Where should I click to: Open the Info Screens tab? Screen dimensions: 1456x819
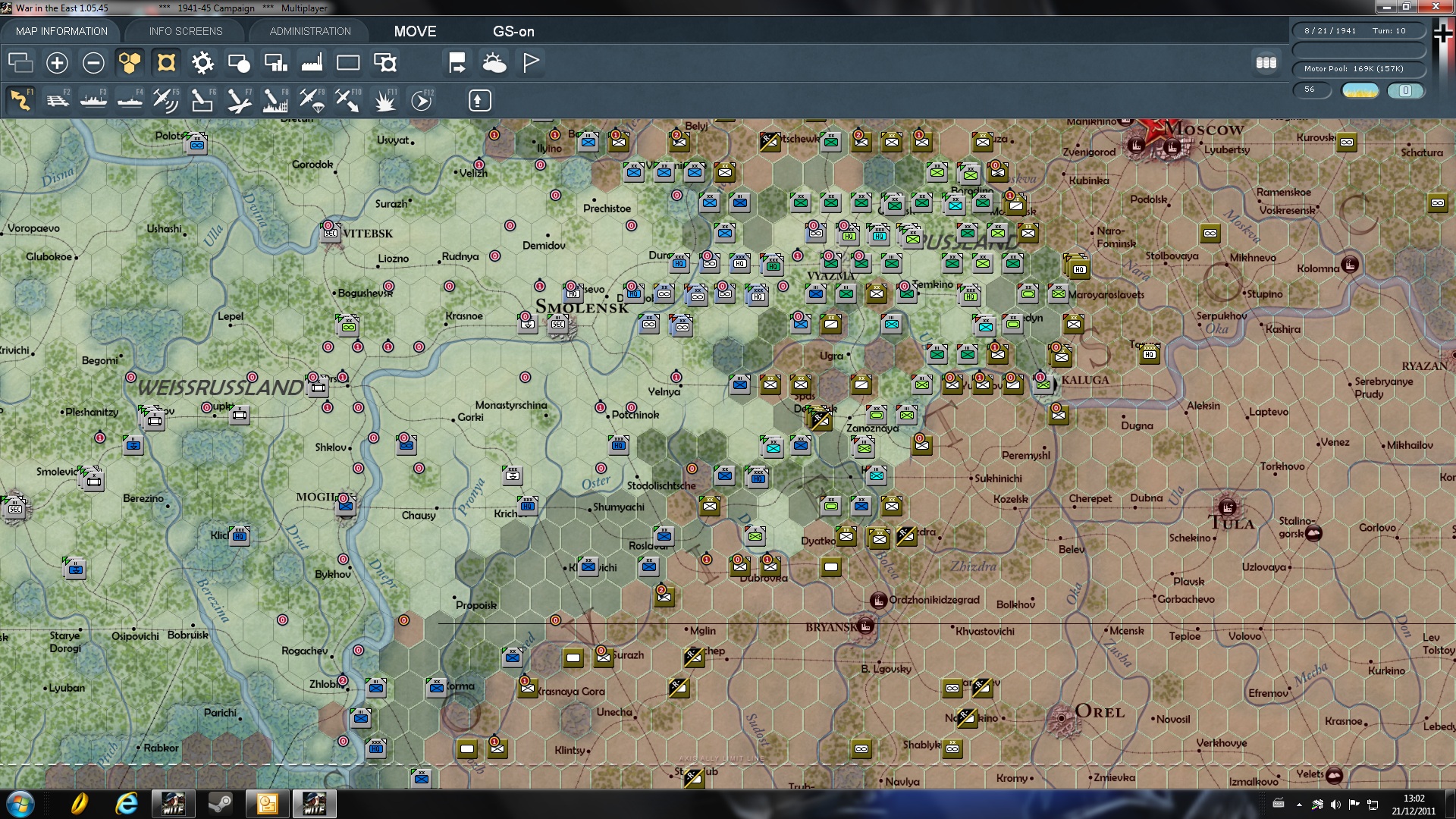pyautogui.click(x=186, y=31)
